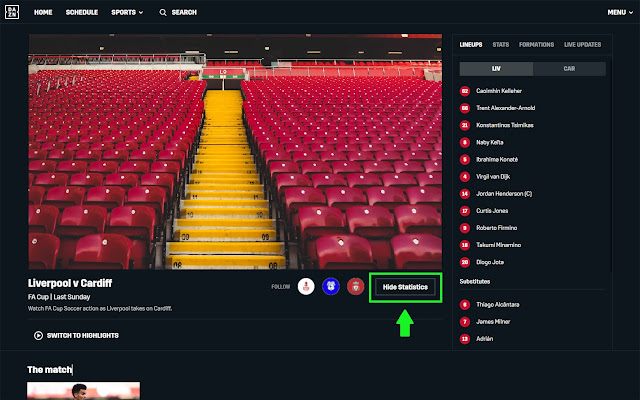Open the match thumbnail under The match
640x400 pixels.
click(83, 391)
